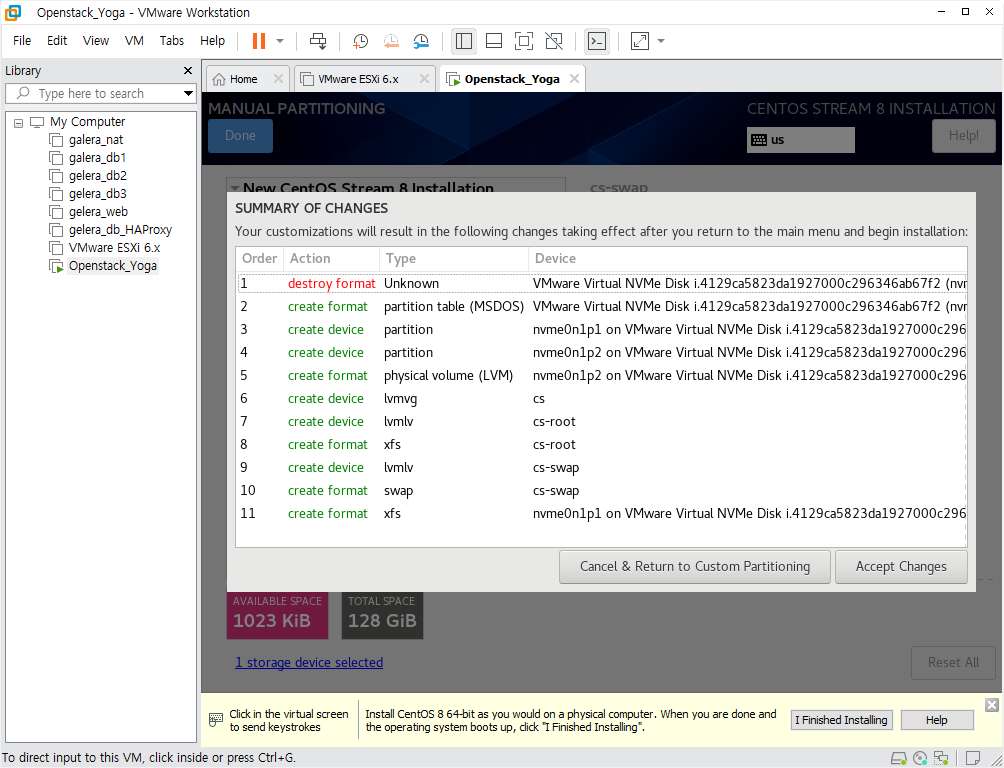Select gelera_db3 in the library
This screenshot has height=768, width=1004.
pyautogui.click(x=97, y=193)
